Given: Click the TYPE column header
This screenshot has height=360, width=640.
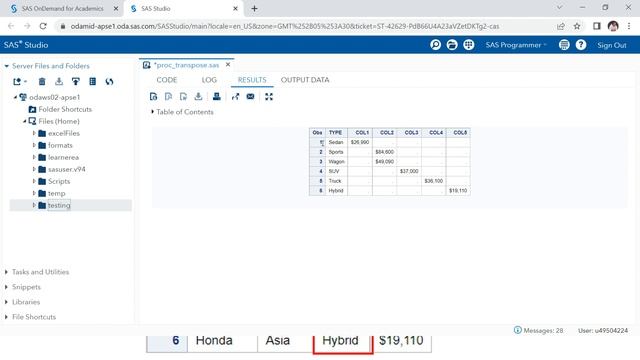Looking at the screenshot, I should tap(336, 133).
